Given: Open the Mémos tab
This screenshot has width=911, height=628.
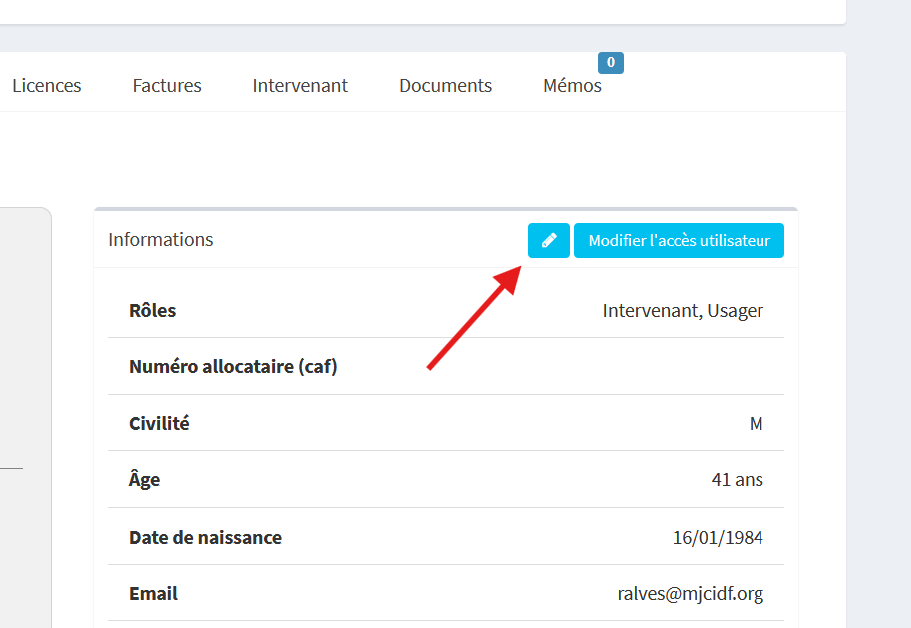Looking at the screenshot, I should (x=572, y=85).
